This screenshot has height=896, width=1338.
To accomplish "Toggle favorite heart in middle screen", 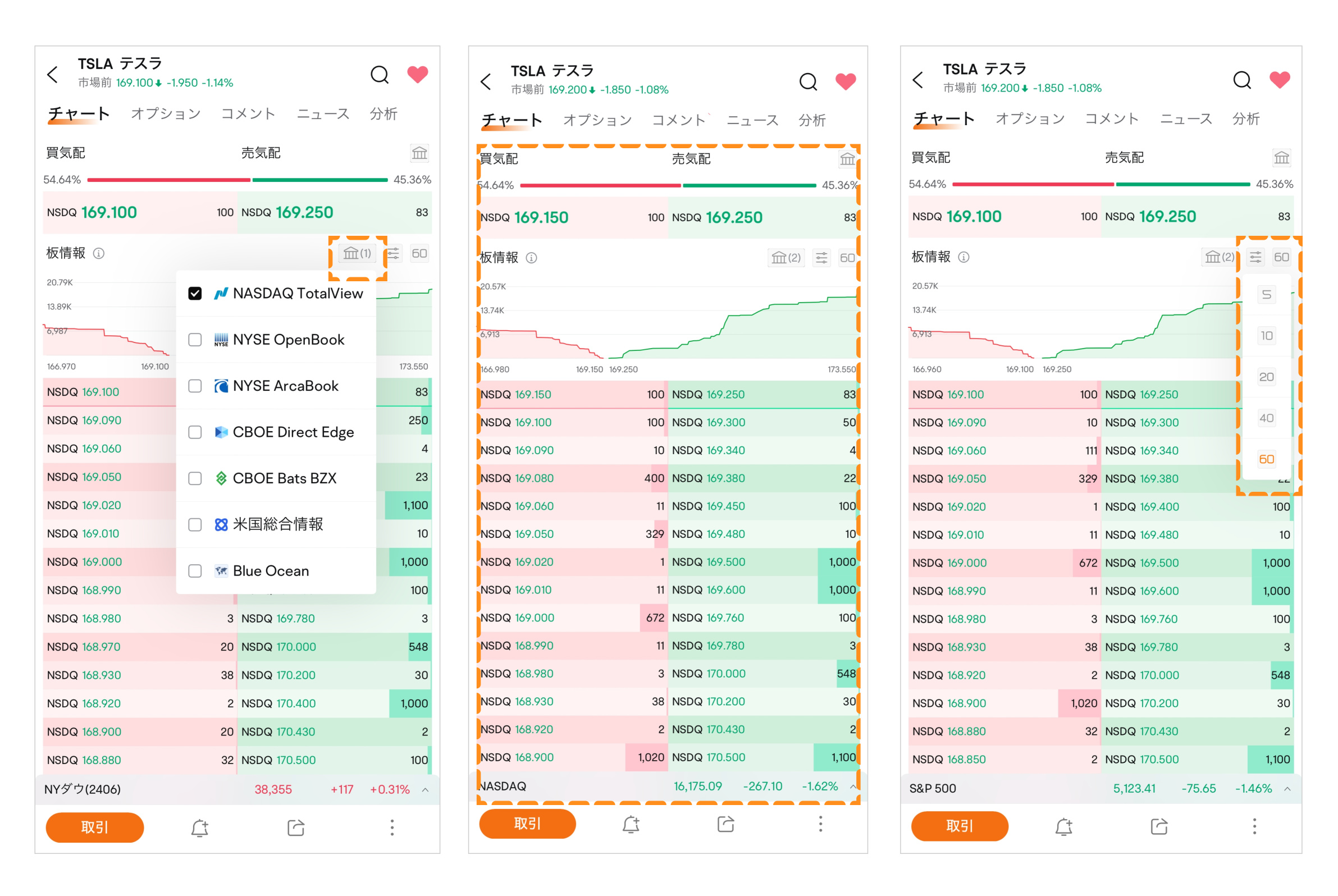I will [846, 82].
